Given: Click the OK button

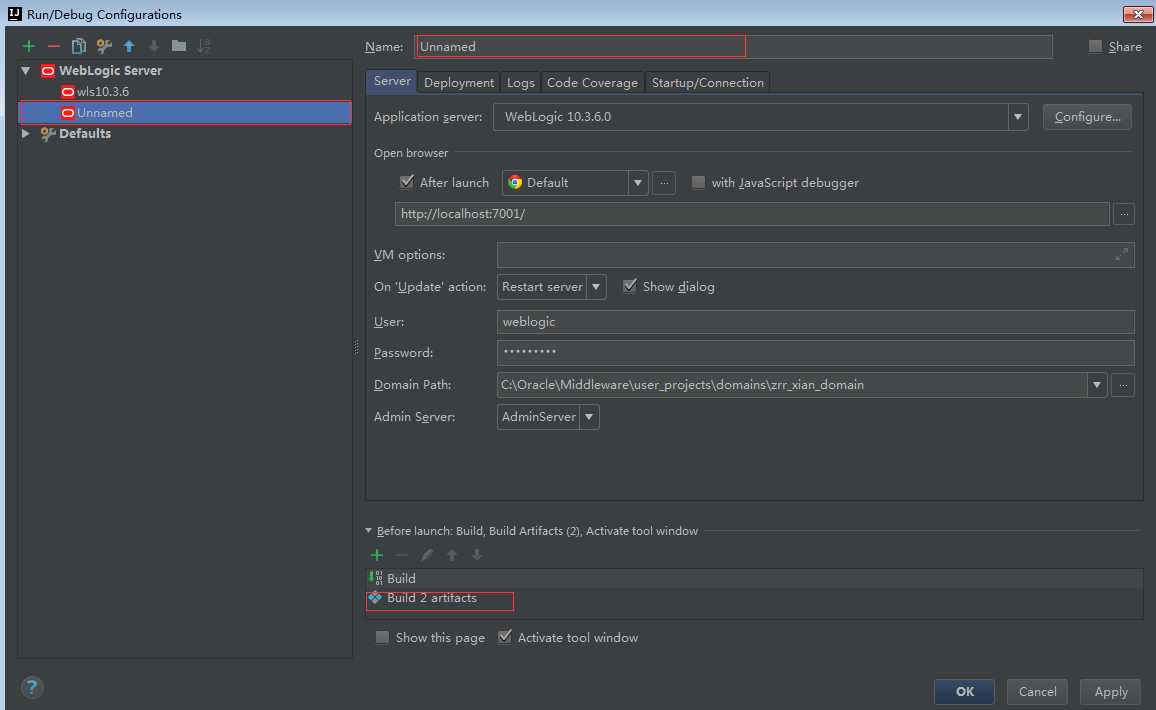Looking at the screenshot, I should click(x=964, y=692).
